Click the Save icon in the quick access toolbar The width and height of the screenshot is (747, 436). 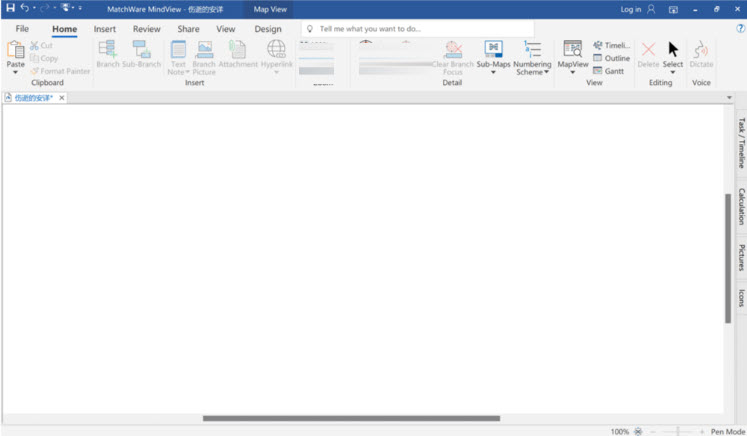tap(10, 8)
